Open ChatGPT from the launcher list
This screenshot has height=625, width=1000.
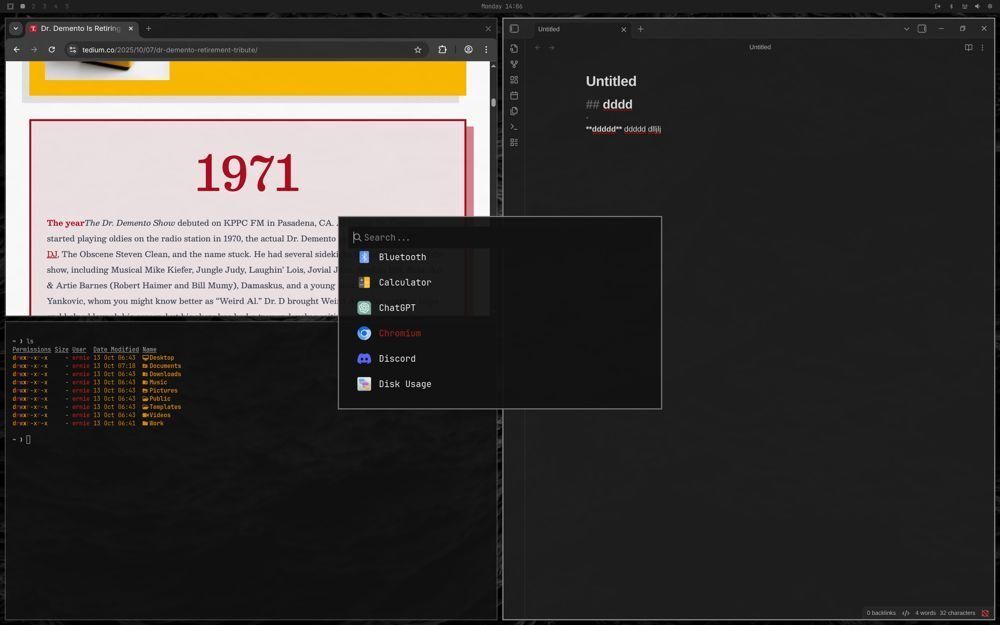click(396, 308)
